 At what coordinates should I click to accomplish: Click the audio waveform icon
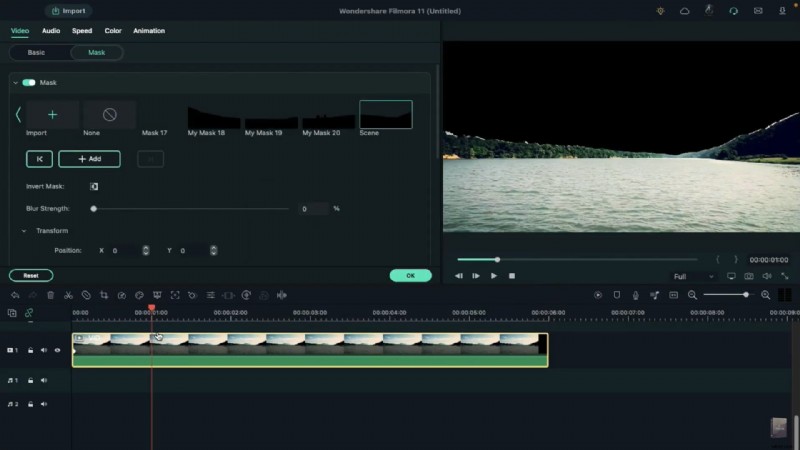click(x=282, y=295)
